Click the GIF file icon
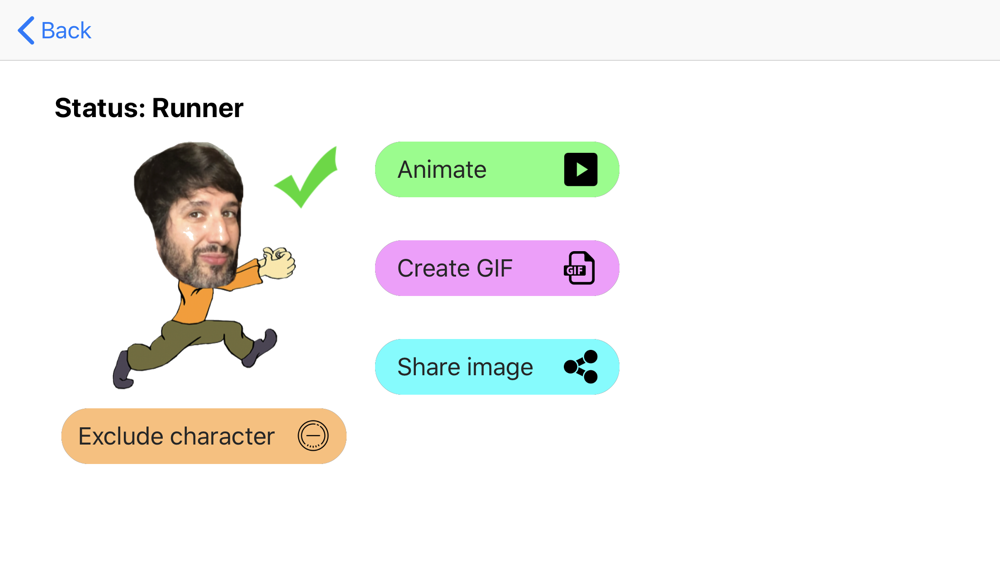1000x563 pixels. point(579,268)
